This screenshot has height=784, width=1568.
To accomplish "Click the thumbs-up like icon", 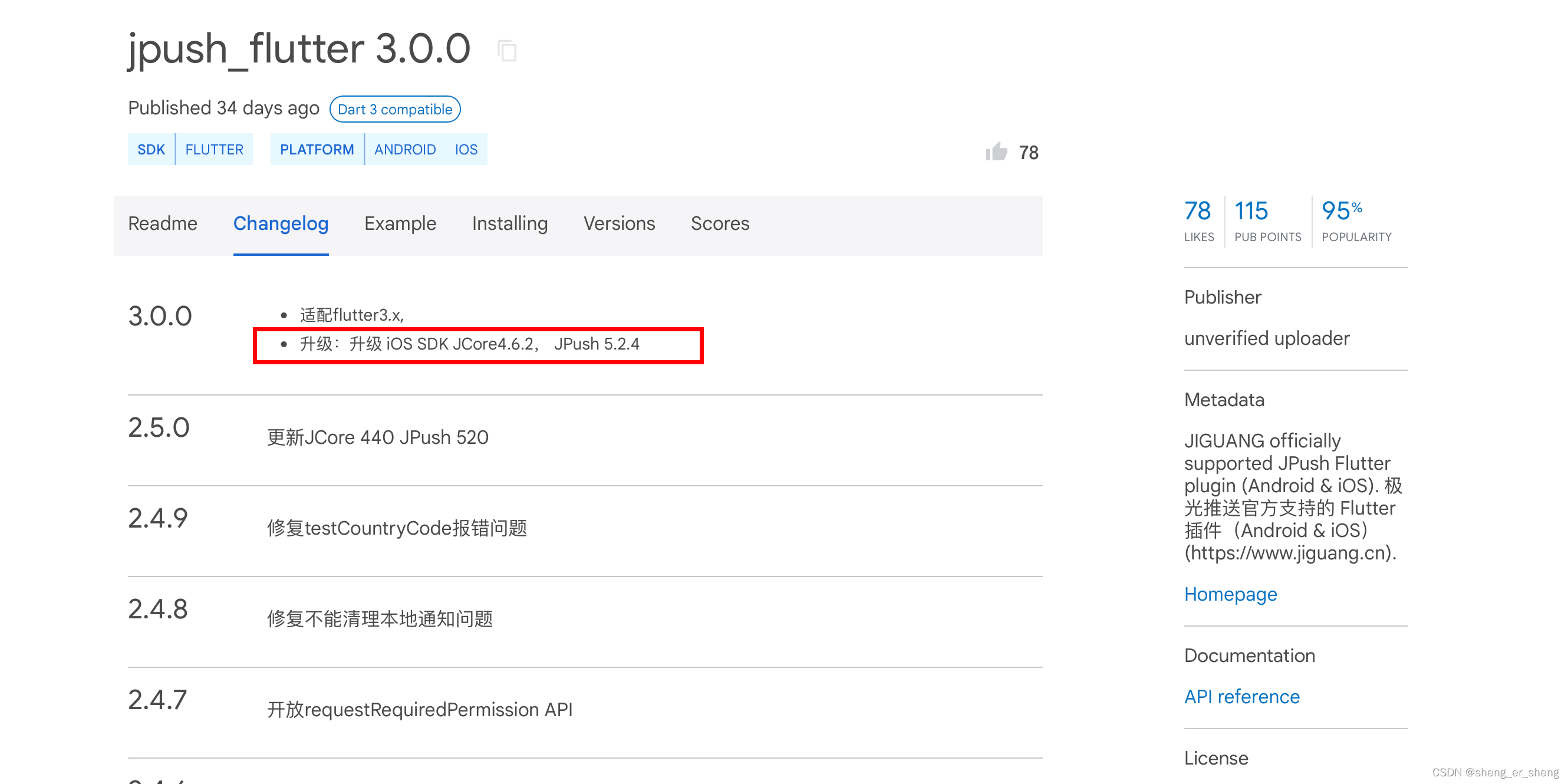I will click(x=996, y=151).
